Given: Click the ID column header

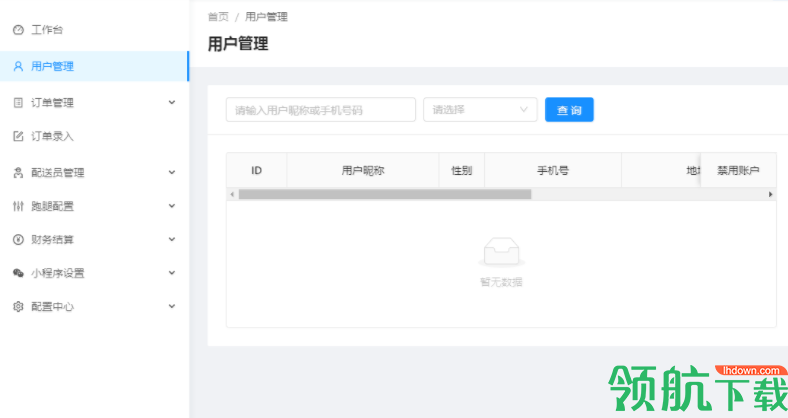Looking at the screenshot, I should tap(256, 171).
